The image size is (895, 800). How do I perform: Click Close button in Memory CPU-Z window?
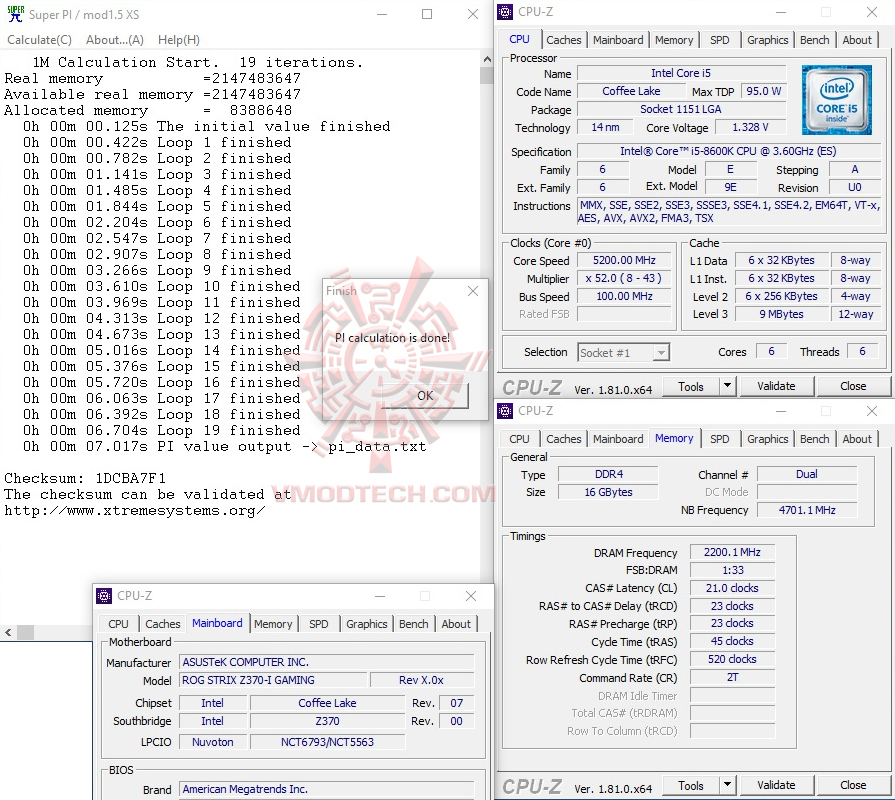pos(853,785)
